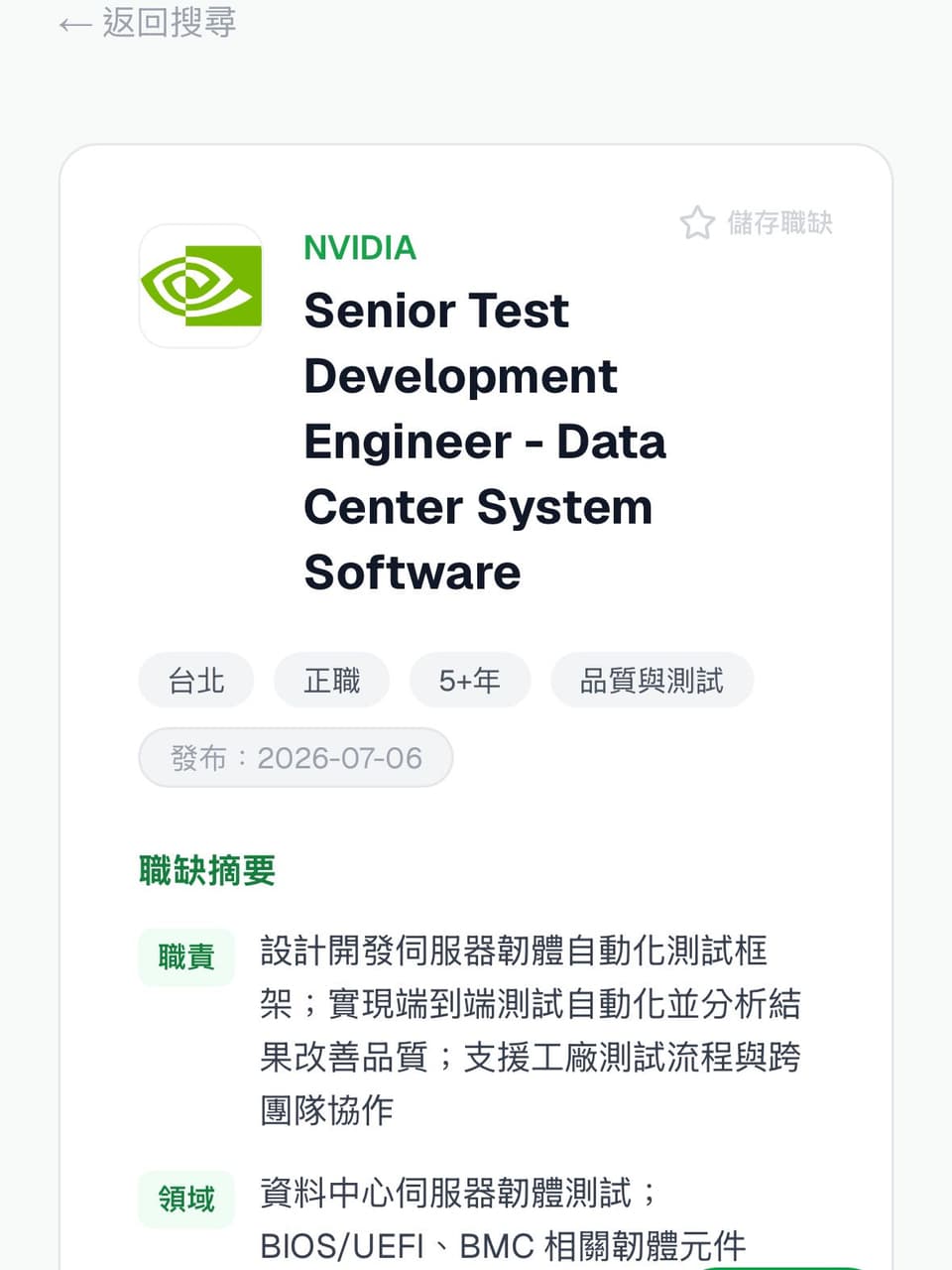952x1270 pixels.
Task: Click the green 職責 label badge
Action: pyautogui.click(x=186, y=956)
